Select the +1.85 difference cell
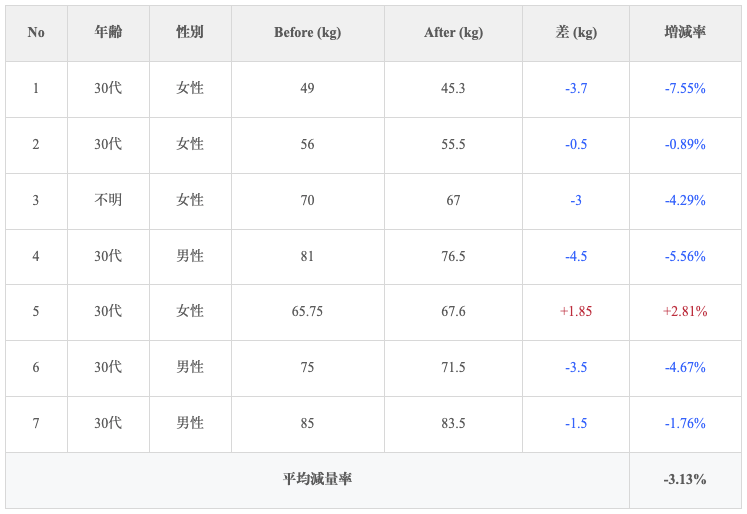This screenshot has height=514, width=747. 576,312
